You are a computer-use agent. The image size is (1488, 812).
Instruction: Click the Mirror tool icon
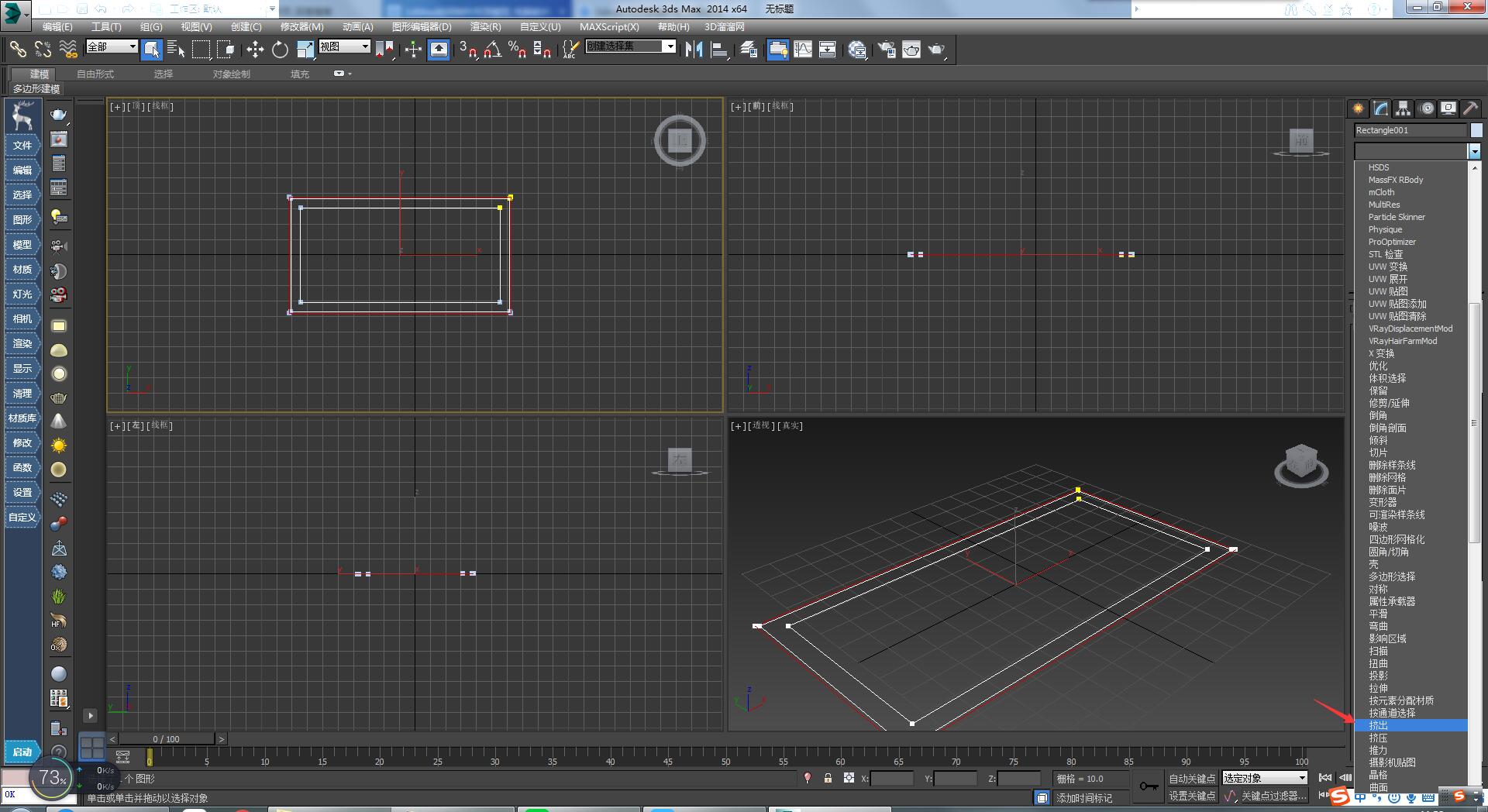coord(694,50)
